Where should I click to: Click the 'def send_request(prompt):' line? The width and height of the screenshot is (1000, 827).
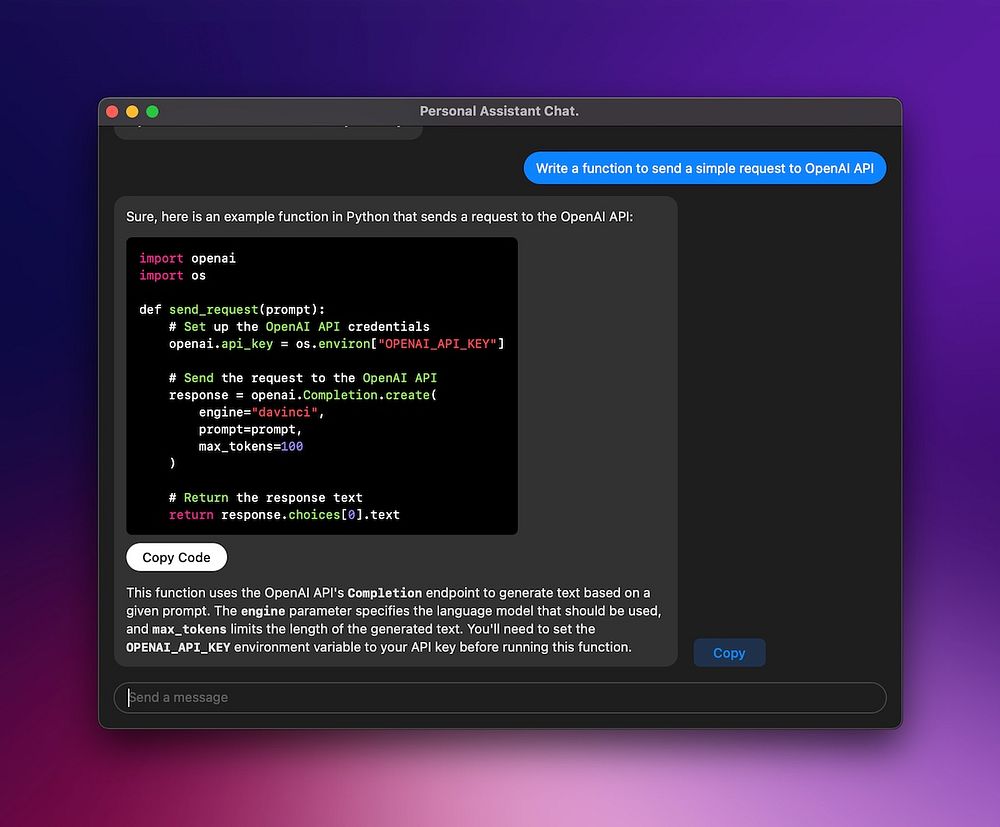(x=232, y=310)
